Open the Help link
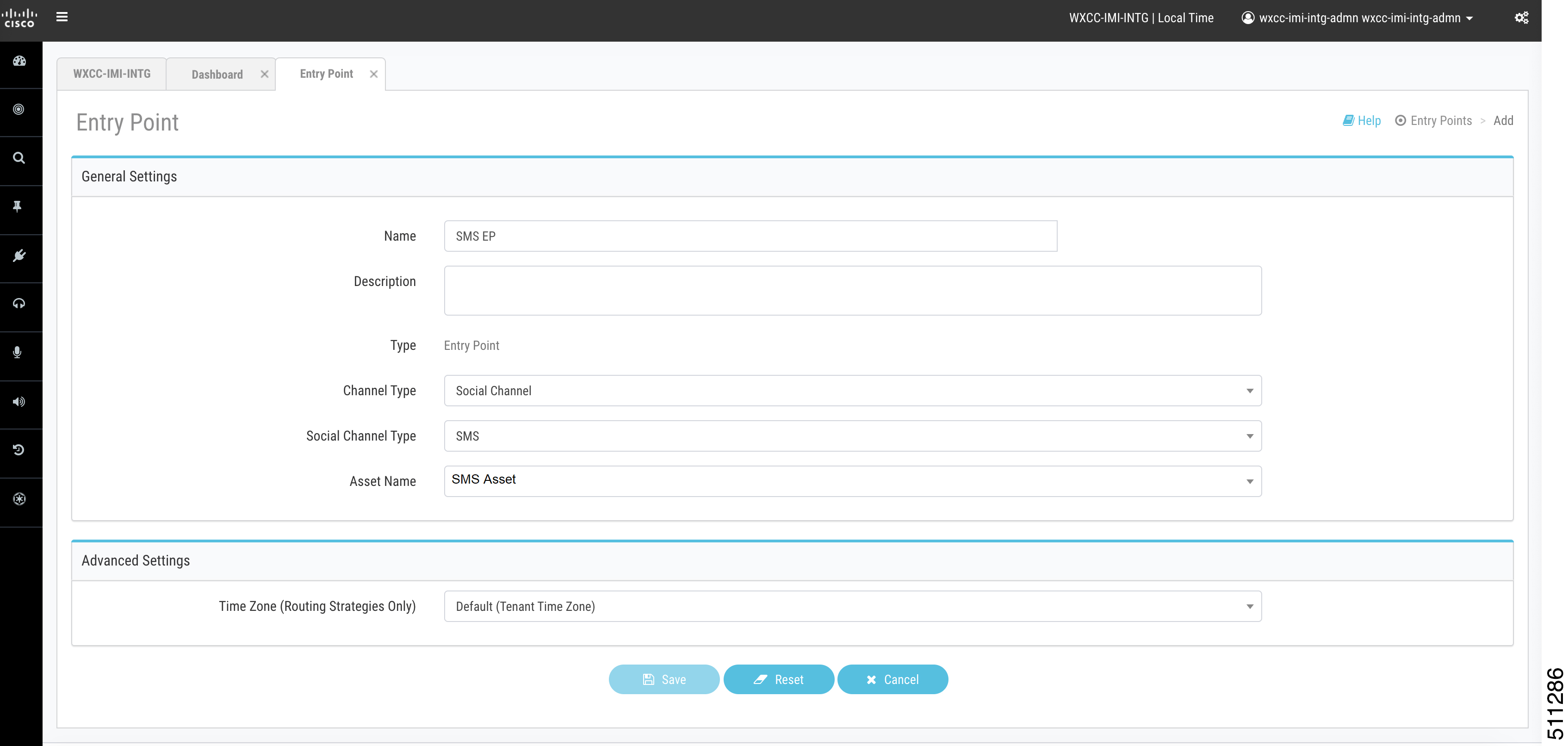This screenshot has height=746, width=1568. click(1362, 121)
